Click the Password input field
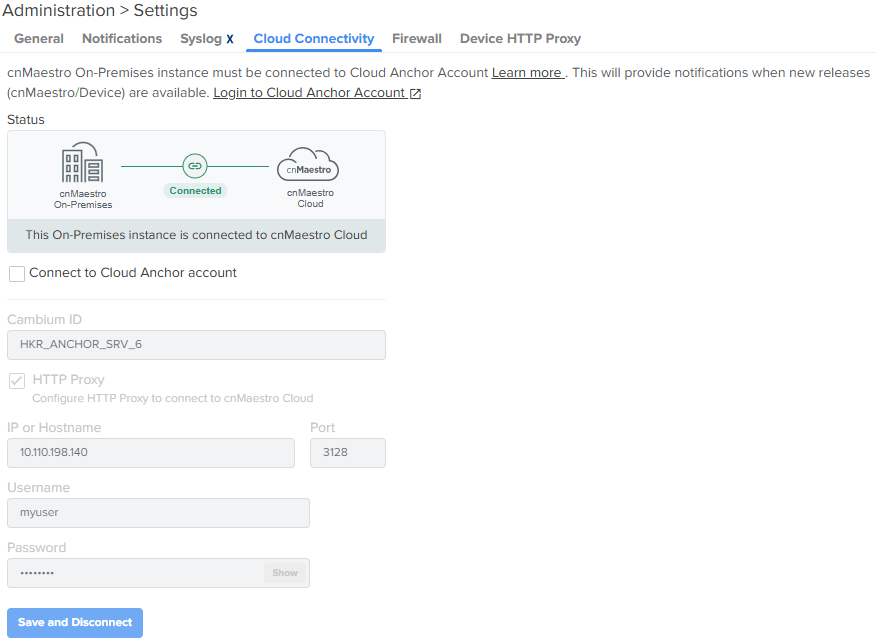The image size is (876, 642). tap(158, 573)
